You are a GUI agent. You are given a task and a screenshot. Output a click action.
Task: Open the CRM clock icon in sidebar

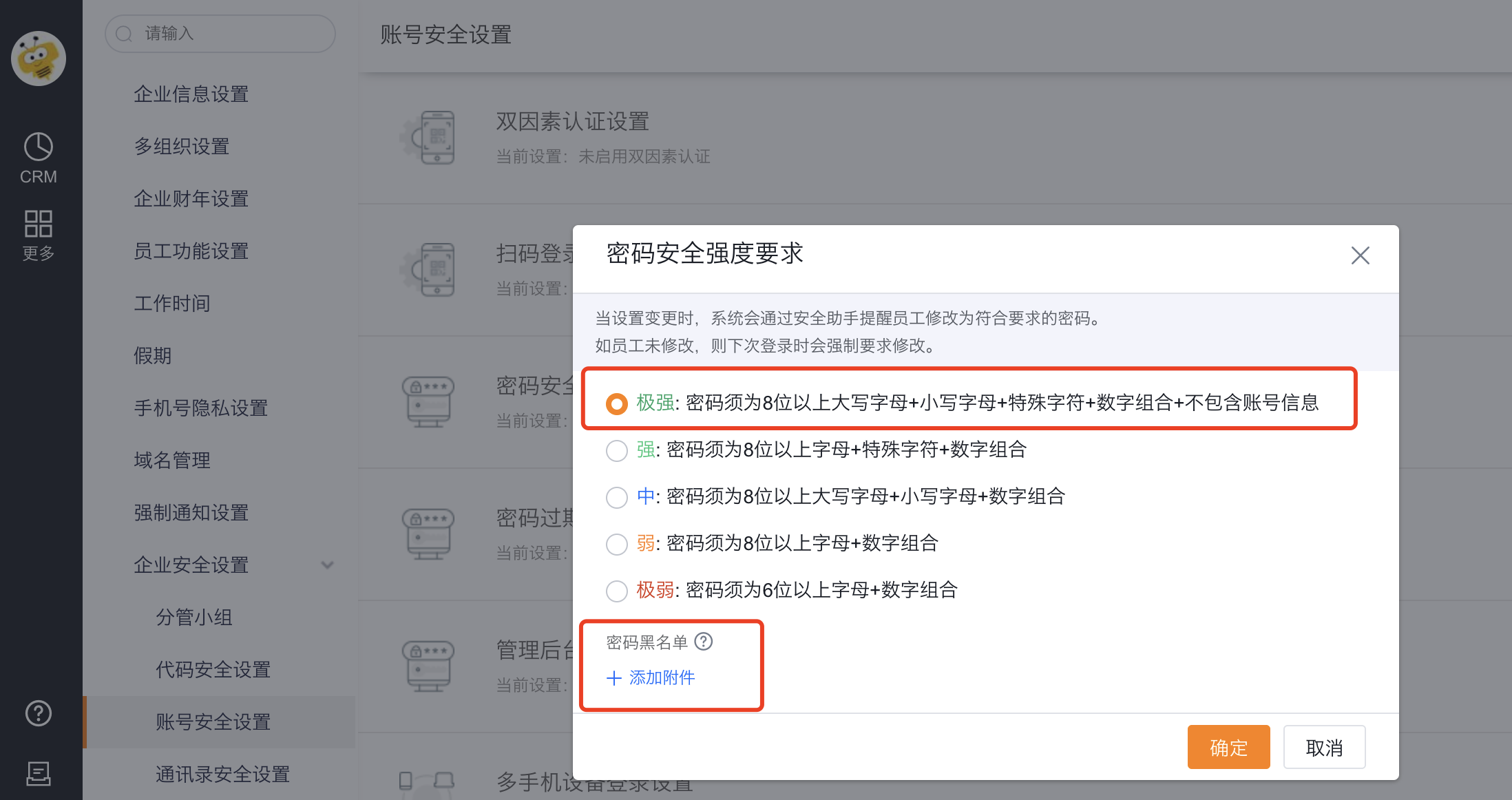pos(39,146)
